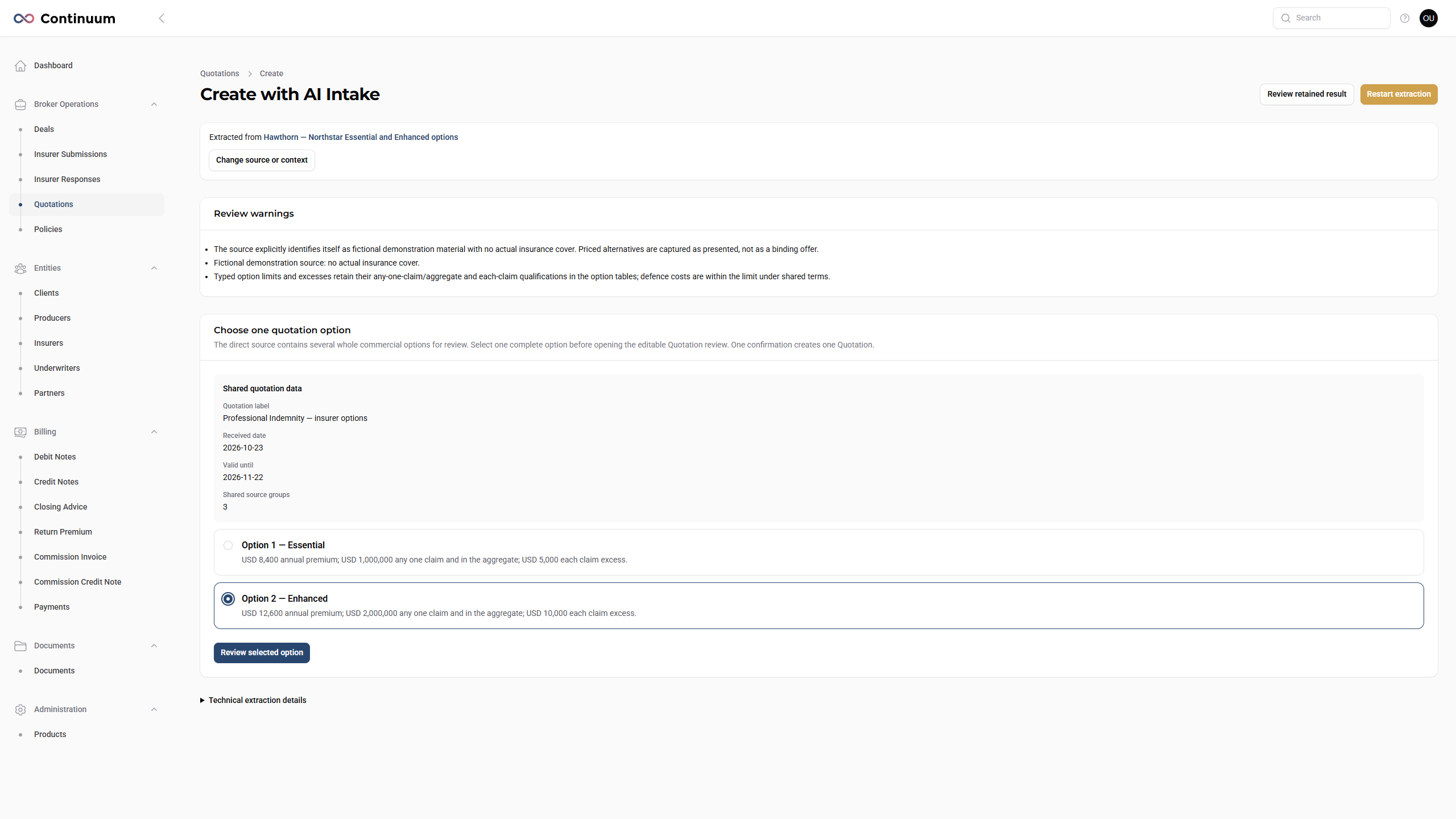Image resolution: width=1456 pixels, height=819 pixels.
Task: Click the Broker Operations briefcase icon
Action: (x=20, y=104)
